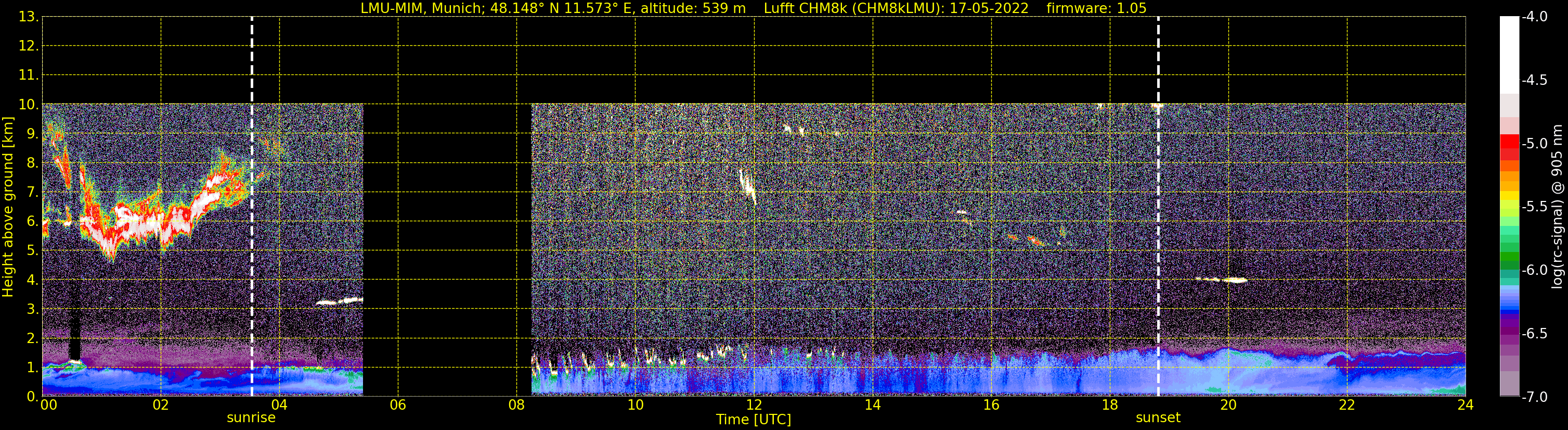The width and height of the screenshot is (1568, 430).
Task: Click the height tick label '6.' on the y-axis
Action: click(x=32, y=222)
